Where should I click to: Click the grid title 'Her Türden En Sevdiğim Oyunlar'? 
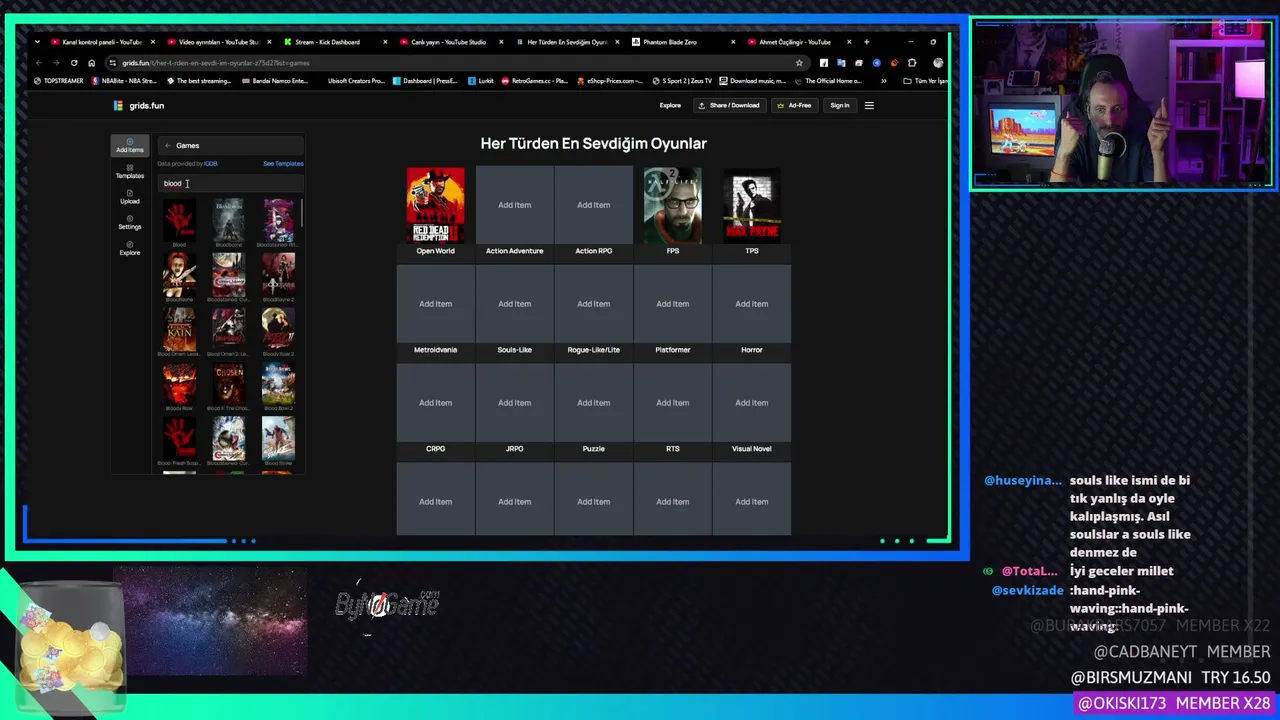click(594, 144)
